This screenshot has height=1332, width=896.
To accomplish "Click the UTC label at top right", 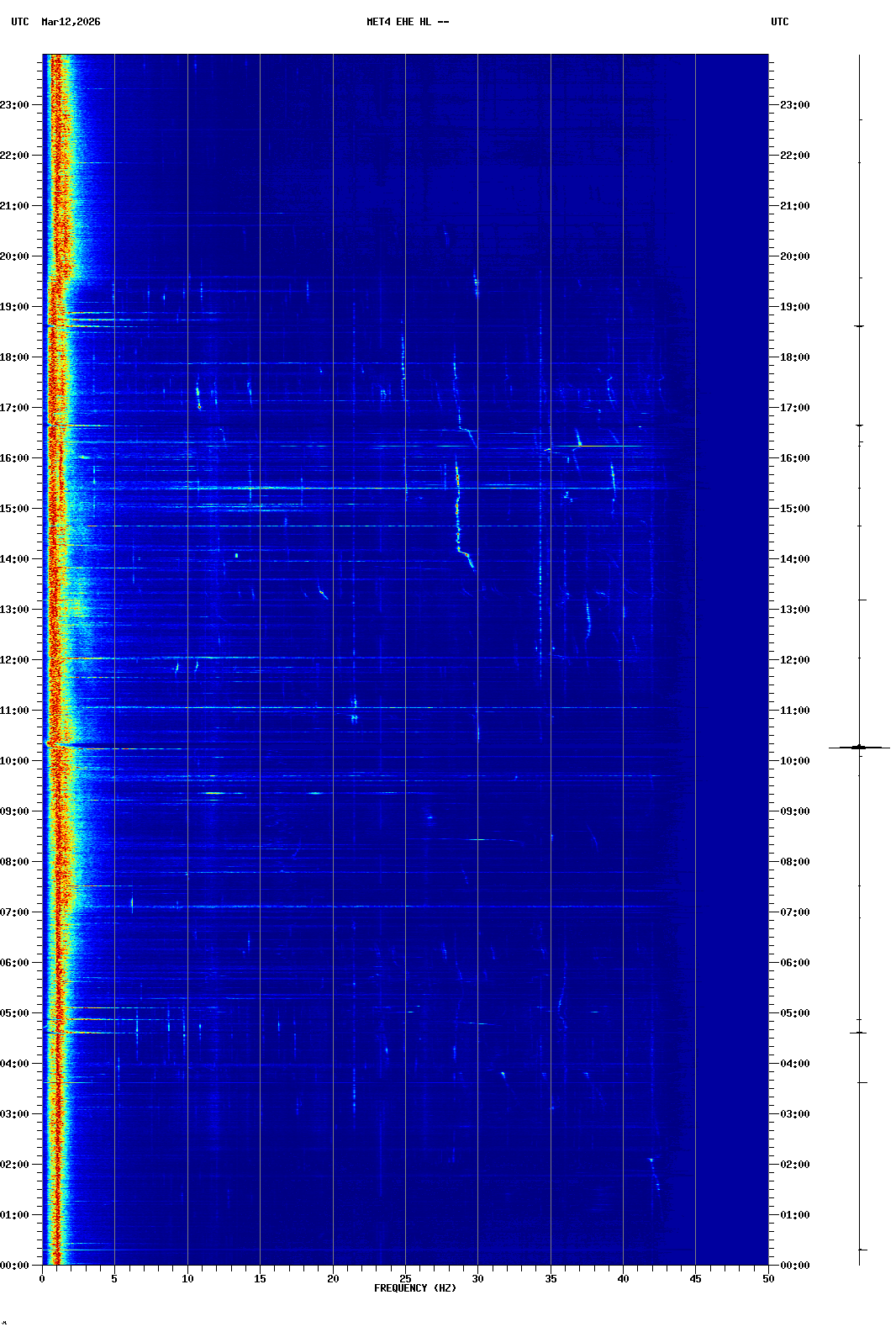I will (x=779, y=22).
